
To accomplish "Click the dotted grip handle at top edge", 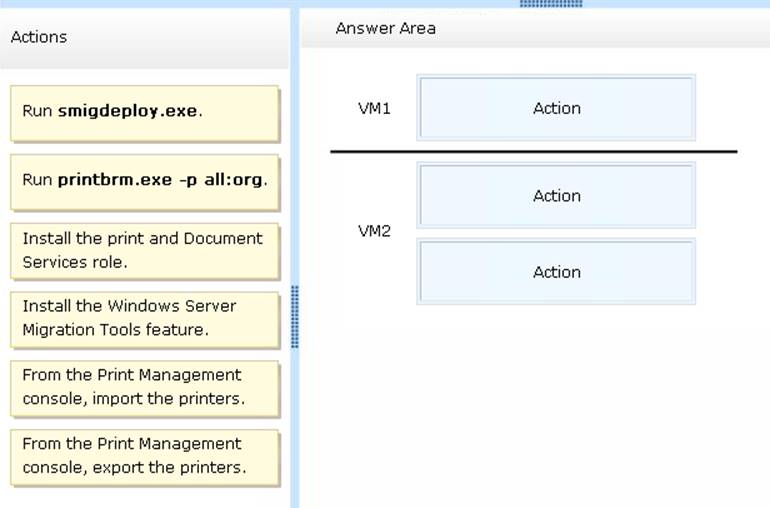I will [x=551, y=4].
